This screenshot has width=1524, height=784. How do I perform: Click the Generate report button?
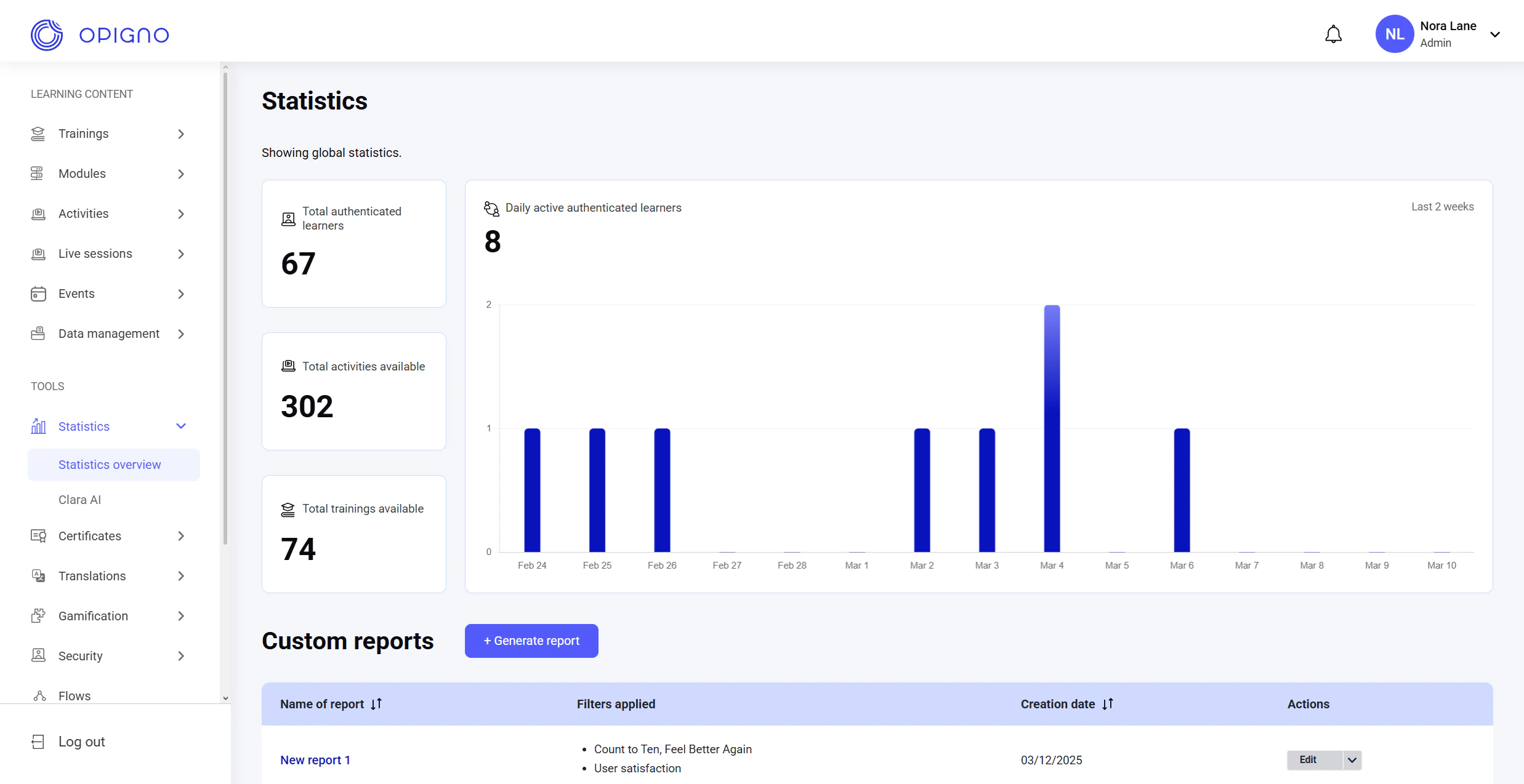point(531,641)
